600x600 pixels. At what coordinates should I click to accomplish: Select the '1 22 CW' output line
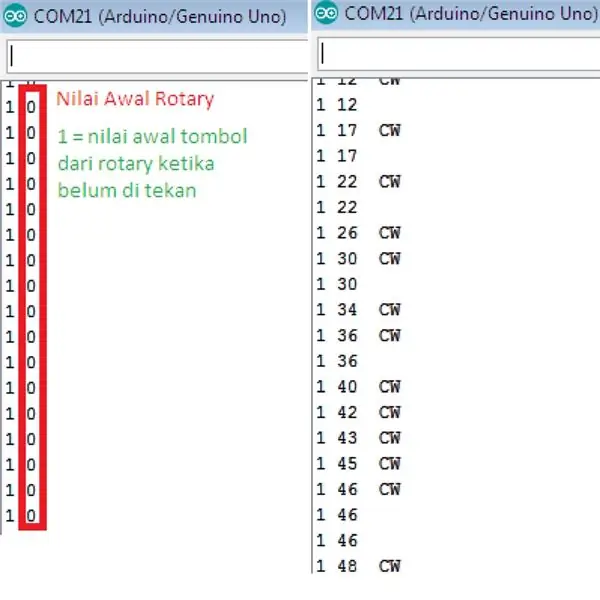tap(359, 182)
